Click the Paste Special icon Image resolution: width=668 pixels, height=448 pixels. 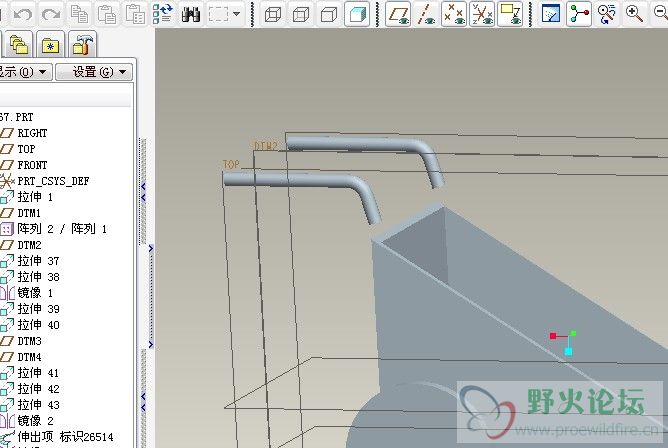[x=135, y=14]
